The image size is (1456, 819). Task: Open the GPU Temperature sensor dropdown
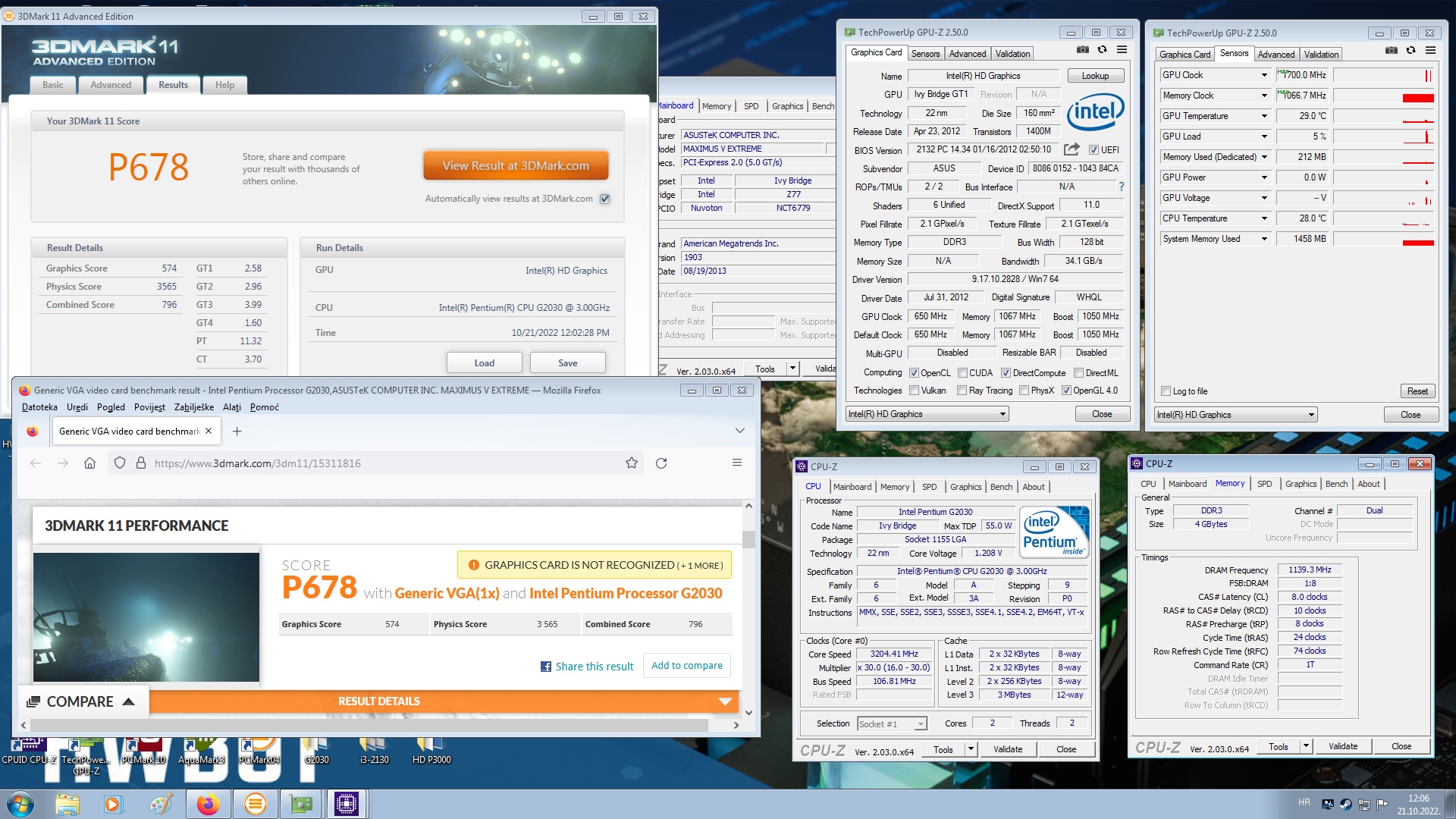point(1264,116)
